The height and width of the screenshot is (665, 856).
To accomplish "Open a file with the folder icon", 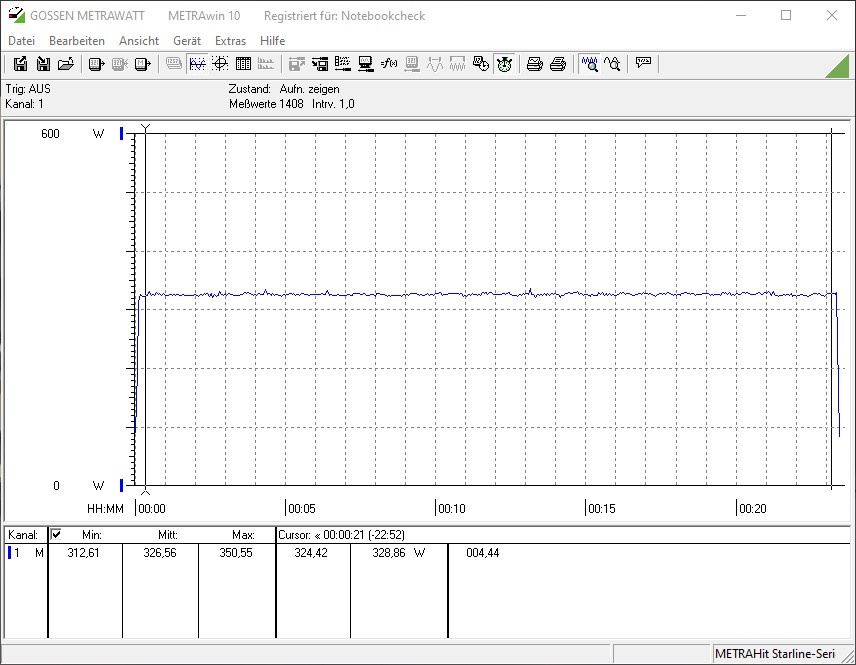I will coord(66,64).
